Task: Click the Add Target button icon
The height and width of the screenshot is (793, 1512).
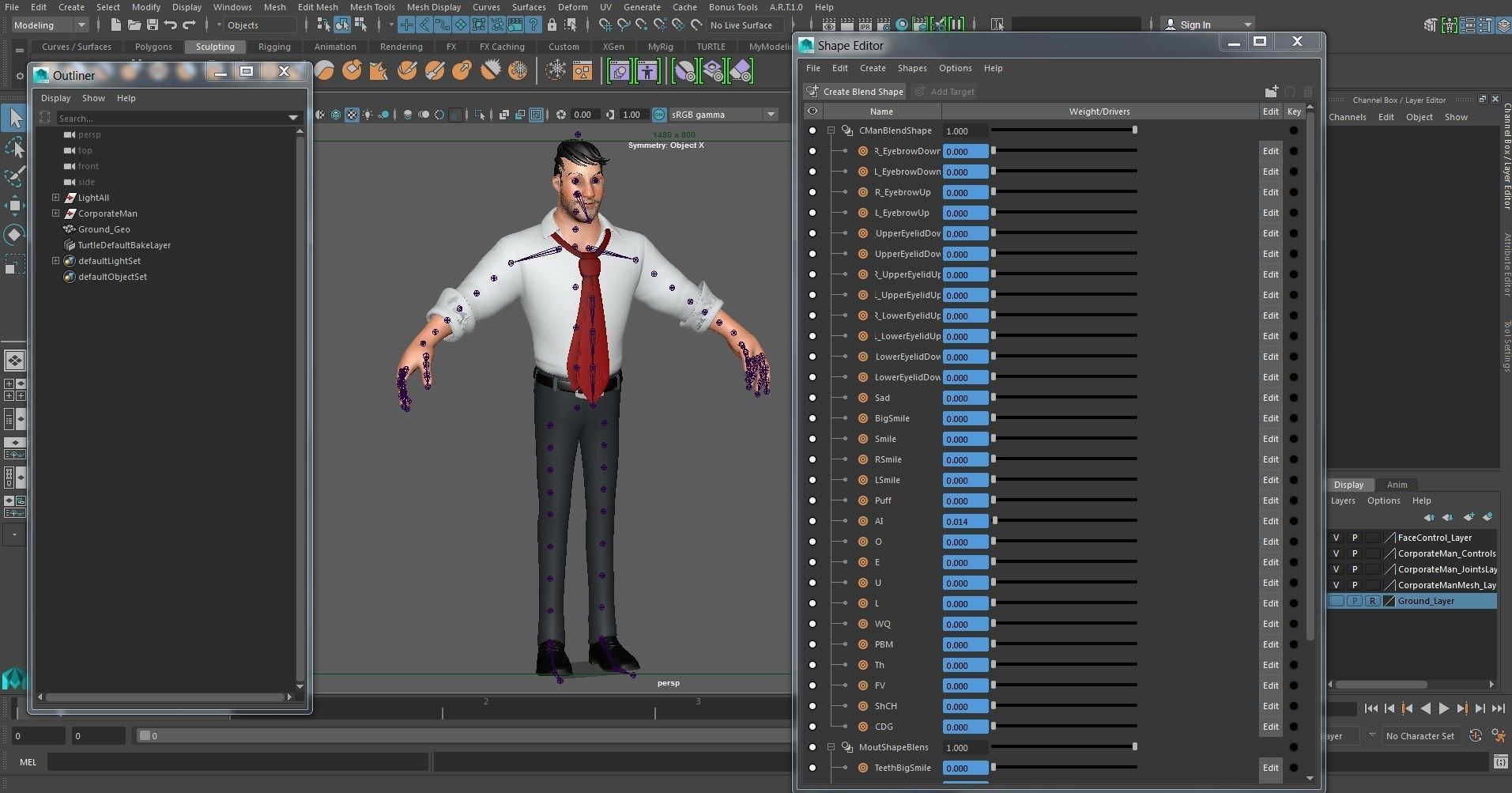Action: [920, 92]
